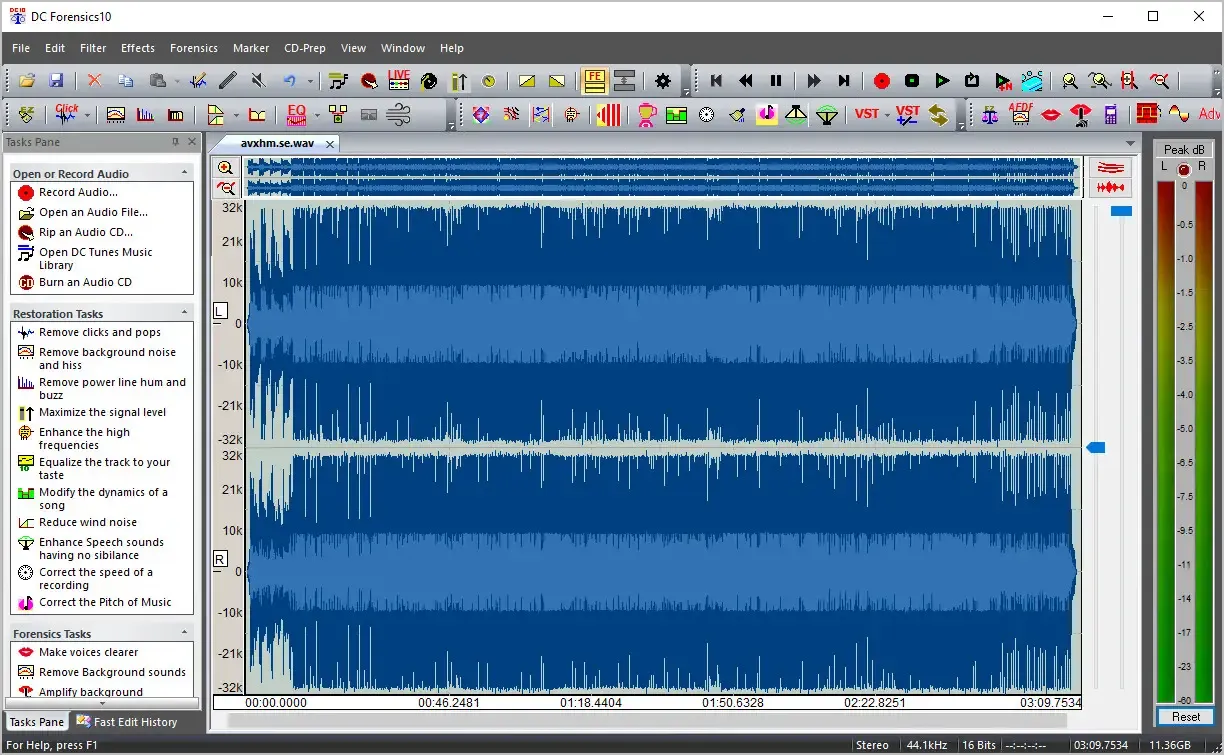Click the muted speaker icon in toolbar
The width and height of the screenshot is (1224, 755).
tap(258, 81)
